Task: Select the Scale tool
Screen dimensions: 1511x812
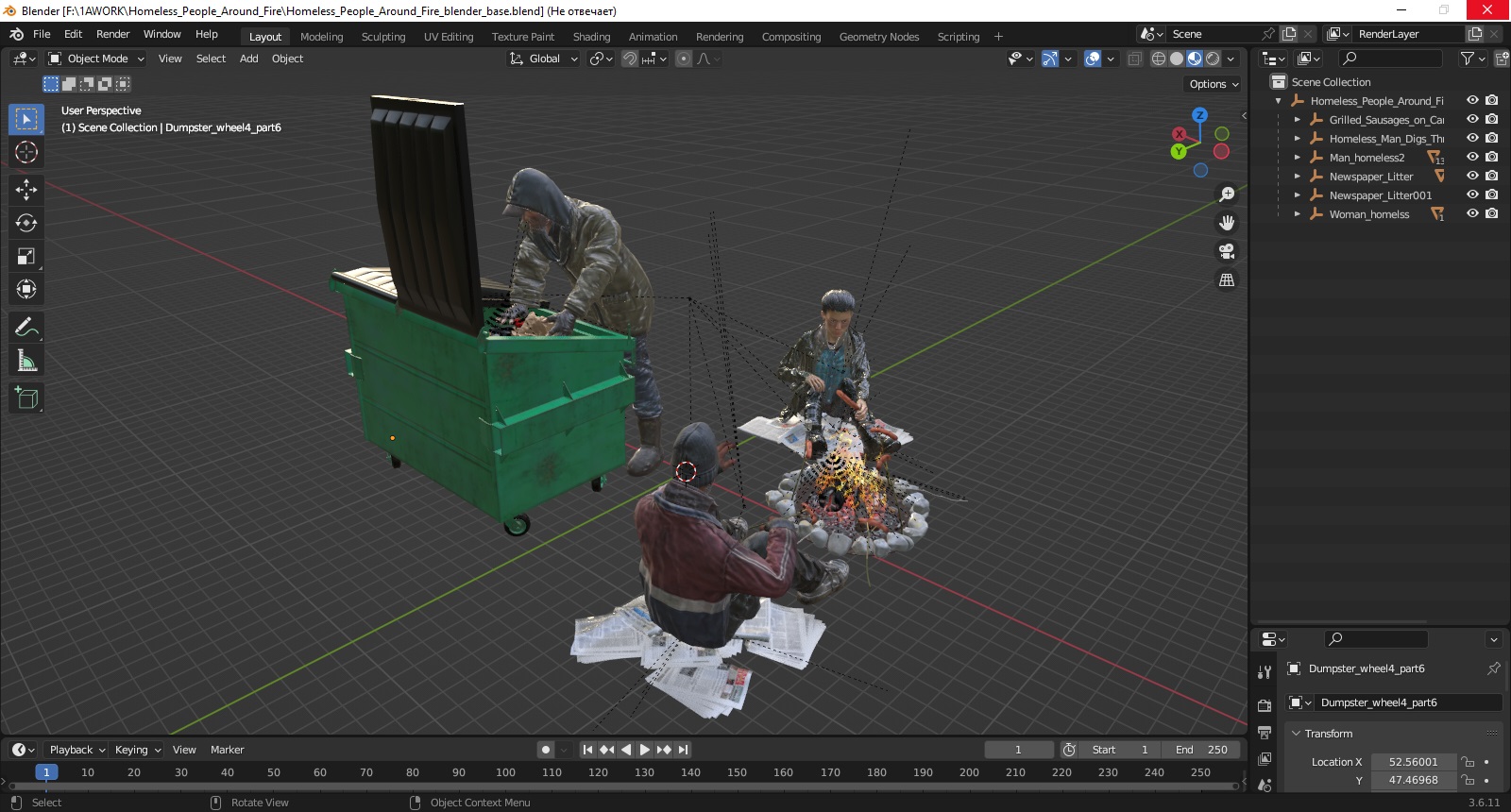Action: pyautogui.click(x=26, y=256)
